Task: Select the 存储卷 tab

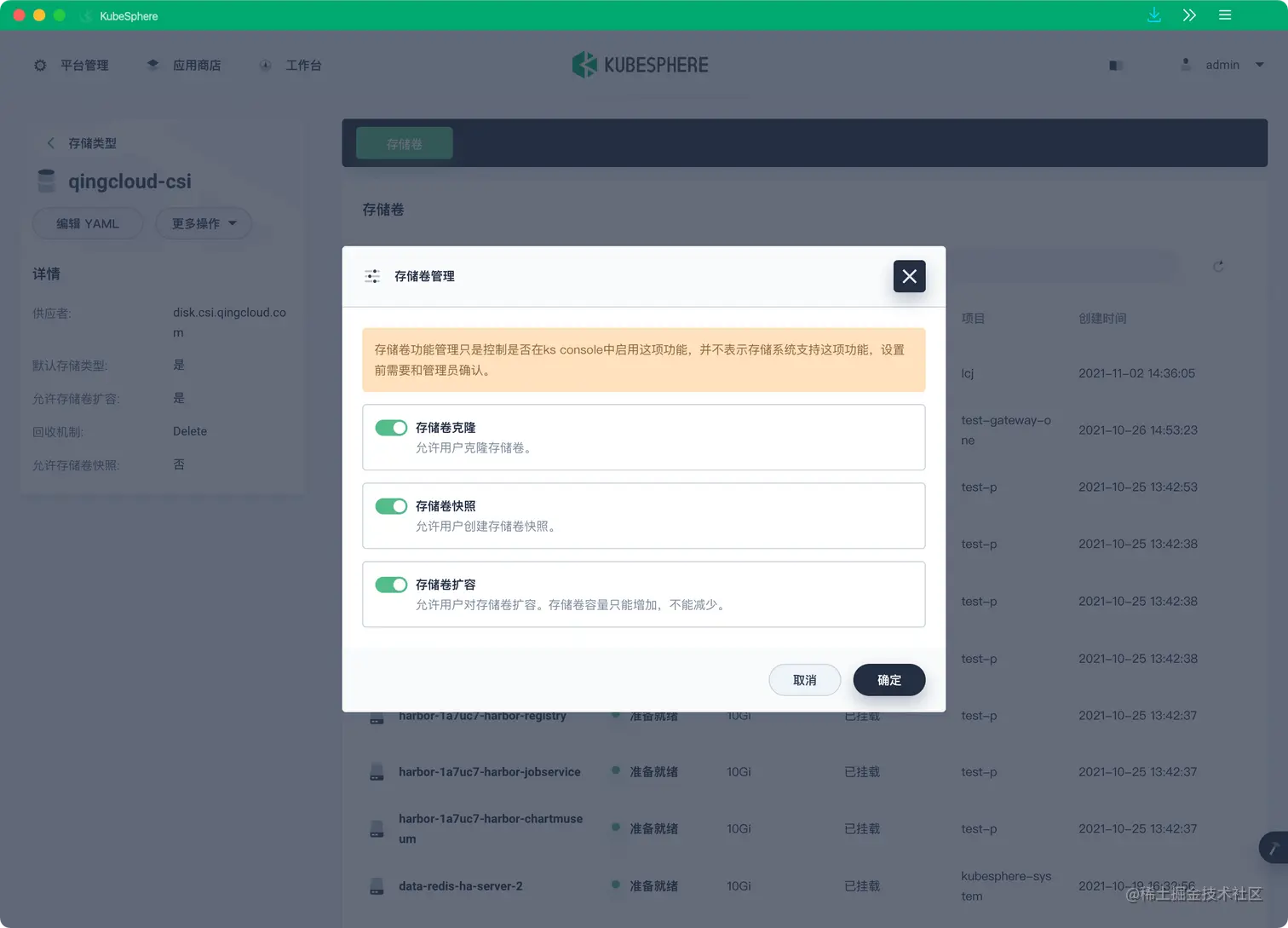Action: 404,144
